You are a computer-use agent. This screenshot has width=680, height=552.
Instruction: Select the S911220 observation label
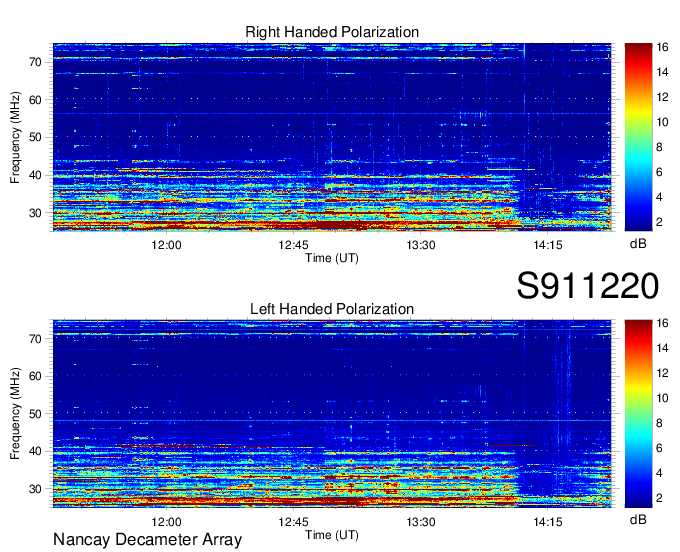(588, 285)
